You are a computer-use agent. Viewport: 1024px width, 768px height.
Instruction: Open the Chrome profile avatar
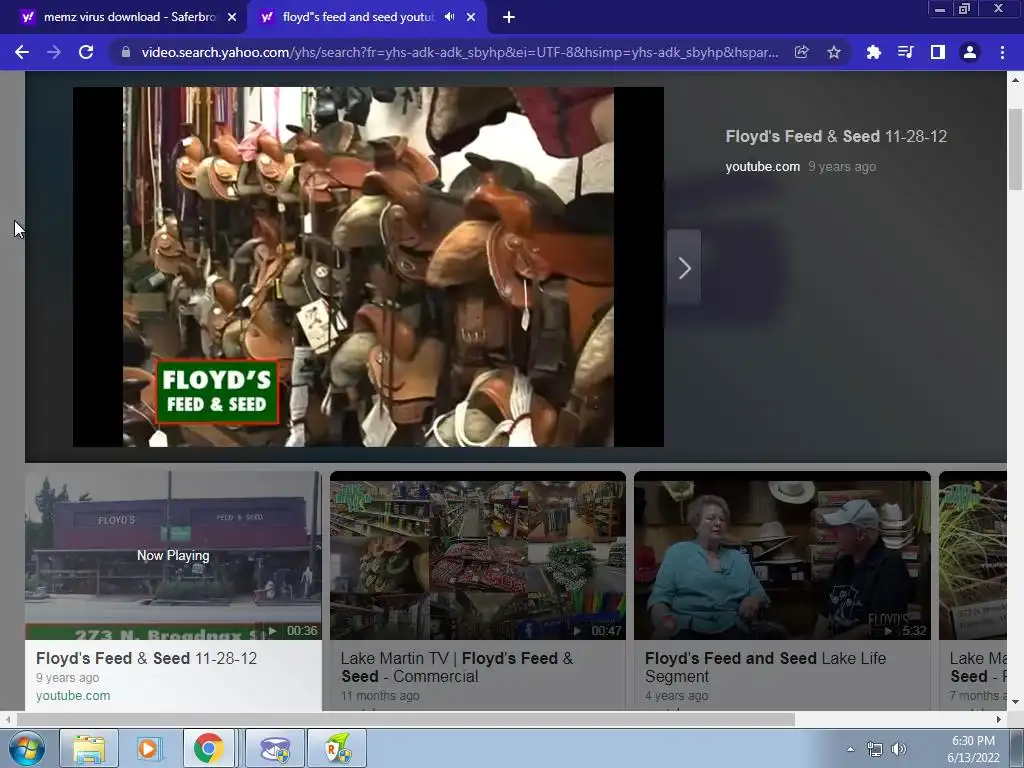click(x=970, y=52)
